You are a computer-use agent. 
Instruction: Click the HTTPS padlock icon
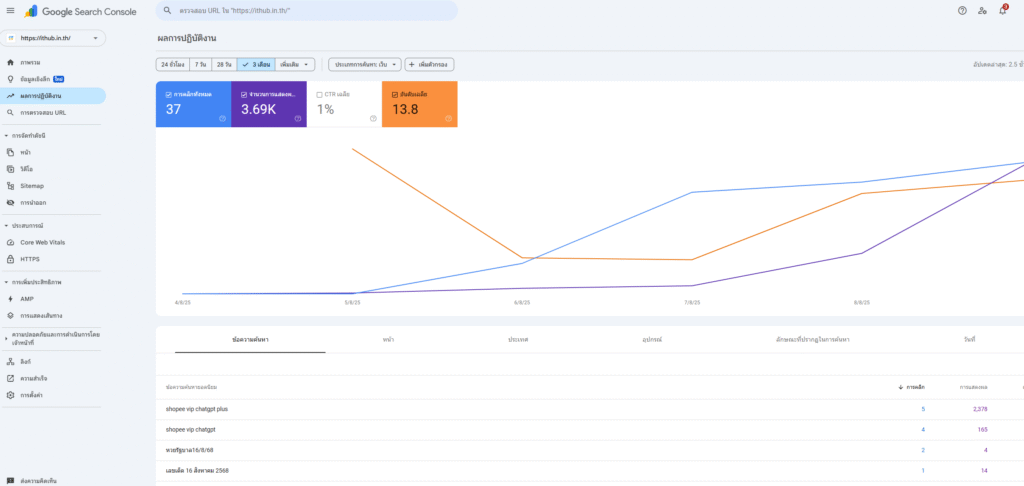tap(10, 259)
